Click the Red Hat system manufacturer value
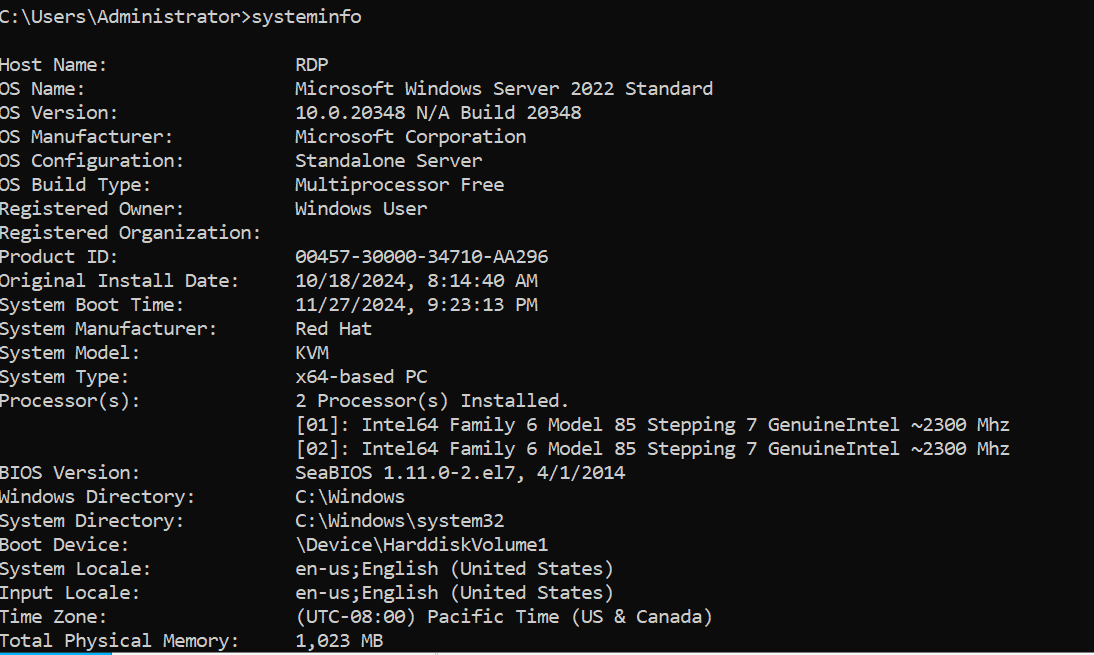 point(334,329)
